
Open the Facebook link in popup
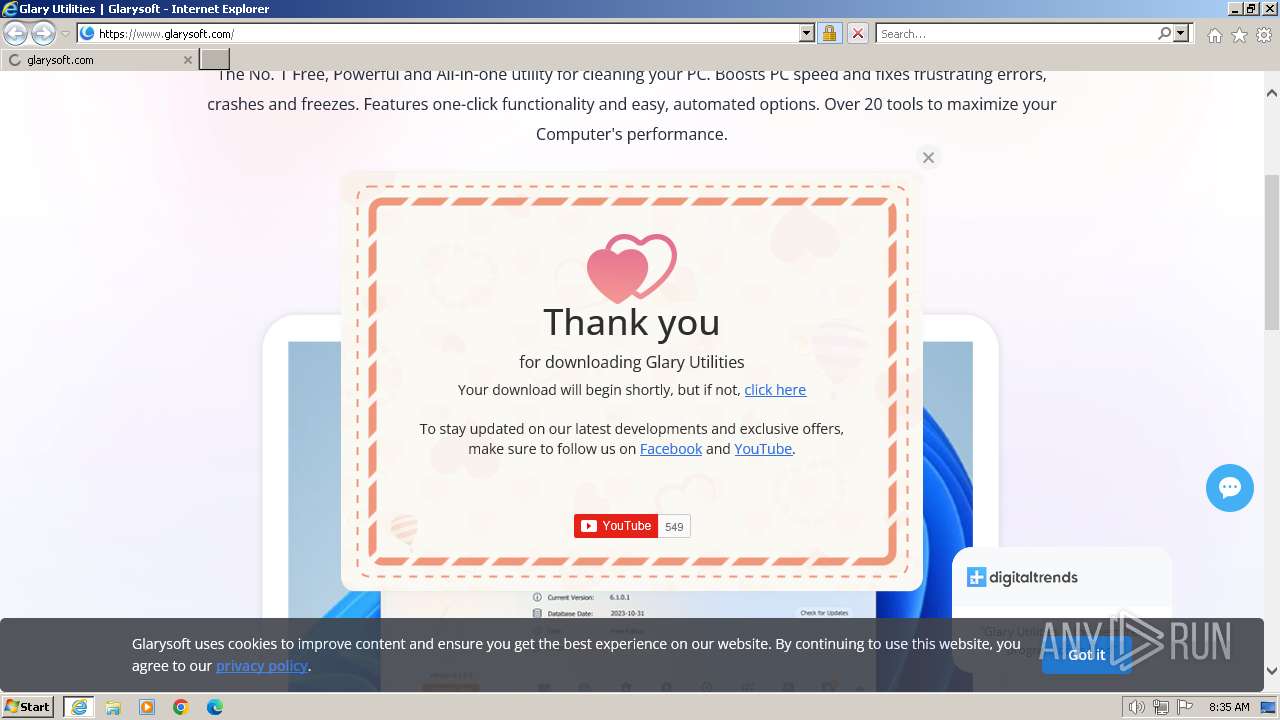coord(671,449)
